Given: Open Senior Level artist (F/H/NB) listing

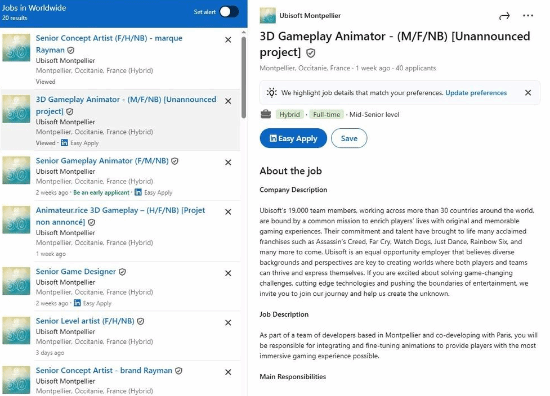Looking at the screenshot, I should (x=85, y=321).
